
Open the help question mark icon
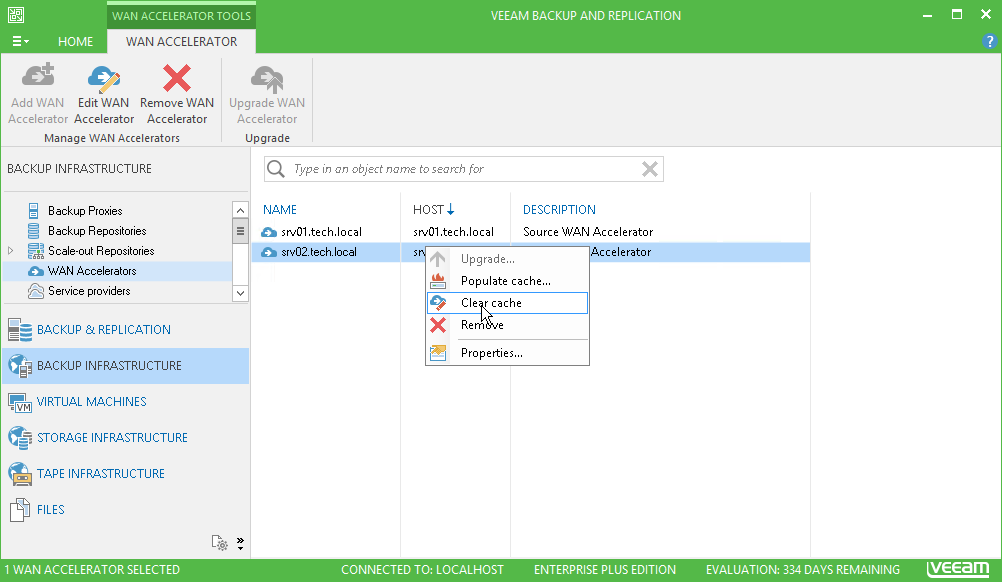coord(989,42)
